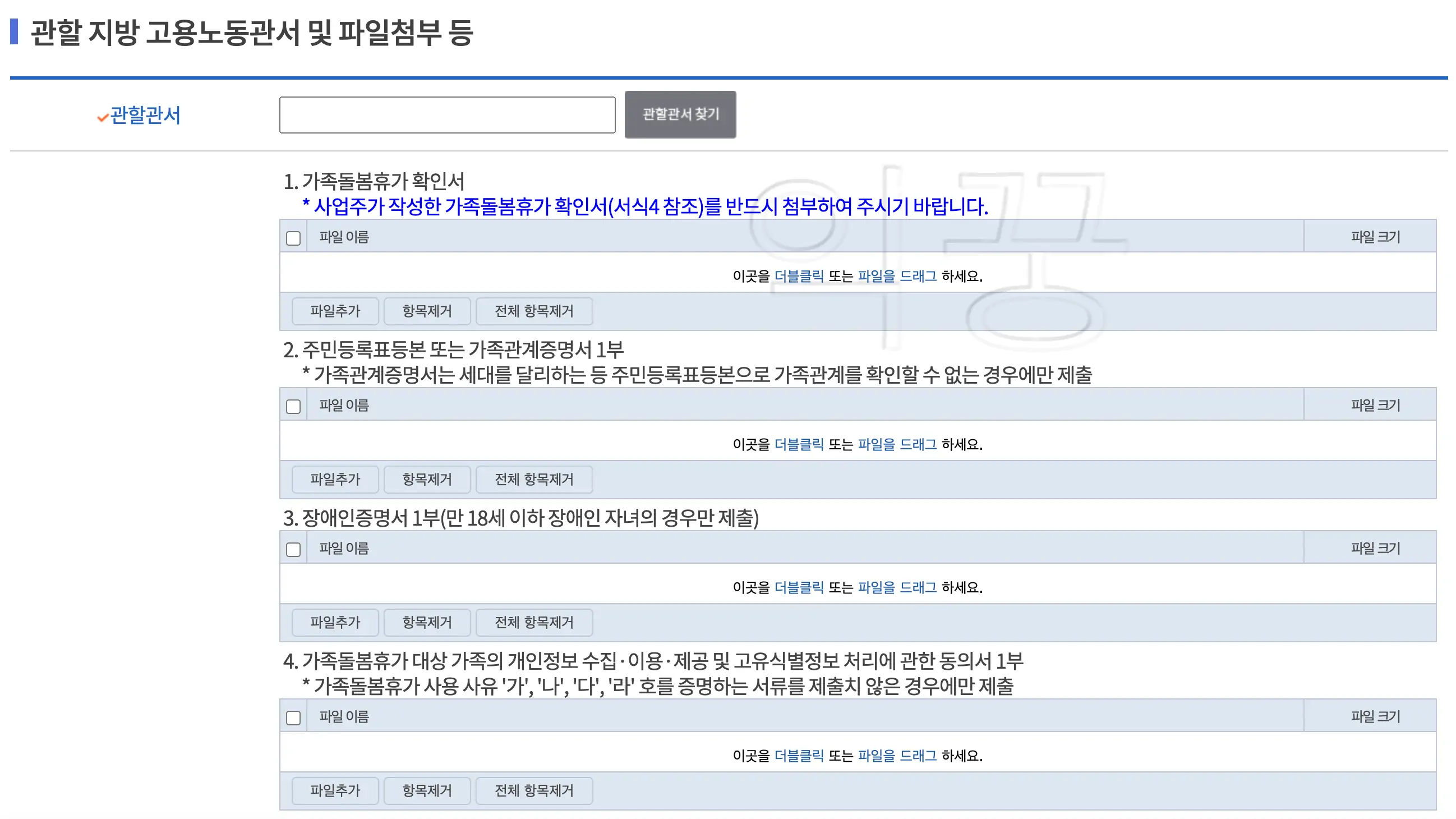Click 항목제거 under 동의서 section
The width and height of the screenshot is (1456, 819).
(x=427, y=791)
